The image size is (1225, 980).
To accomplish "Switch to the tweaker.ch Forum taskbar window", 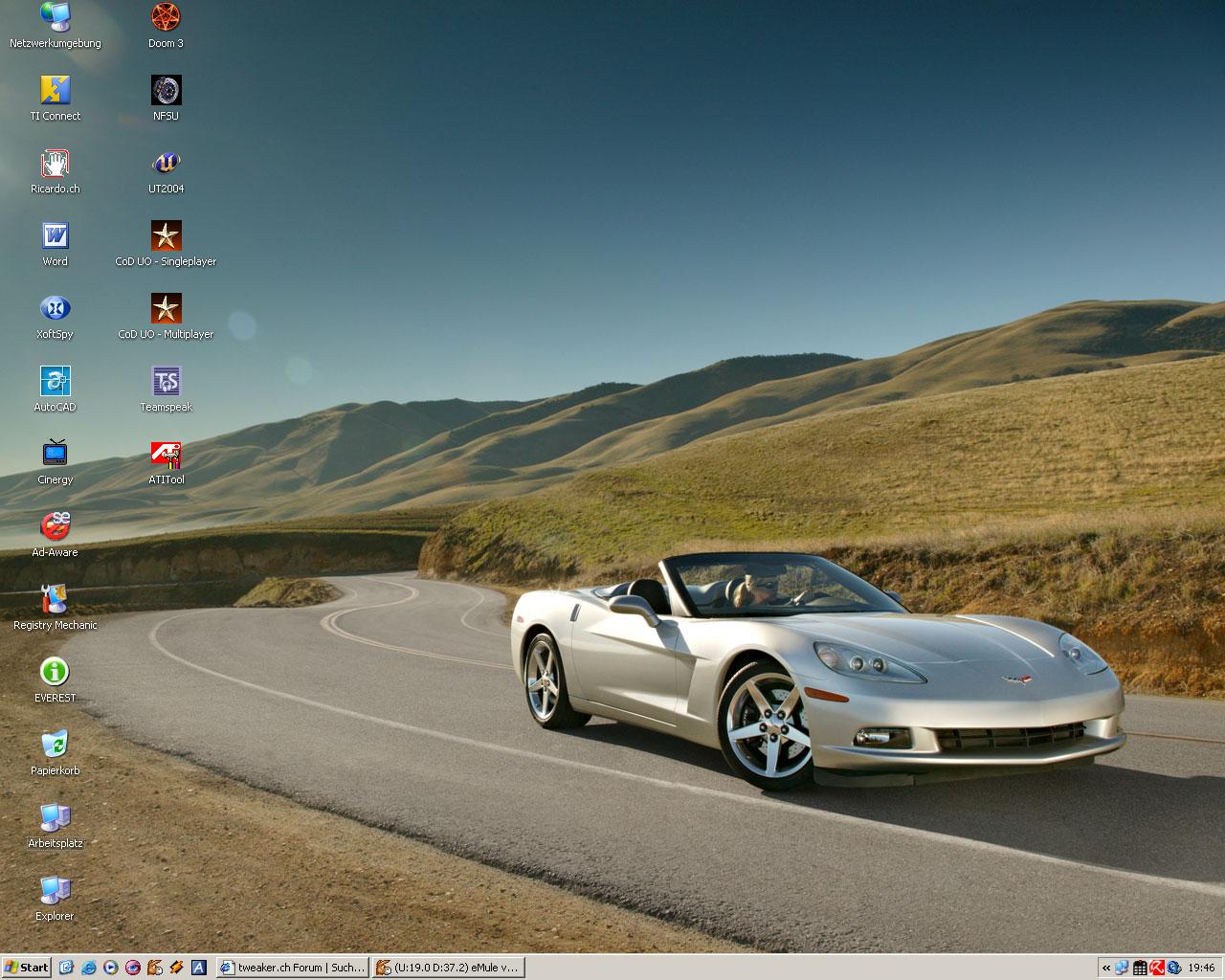I will point(292,968).
